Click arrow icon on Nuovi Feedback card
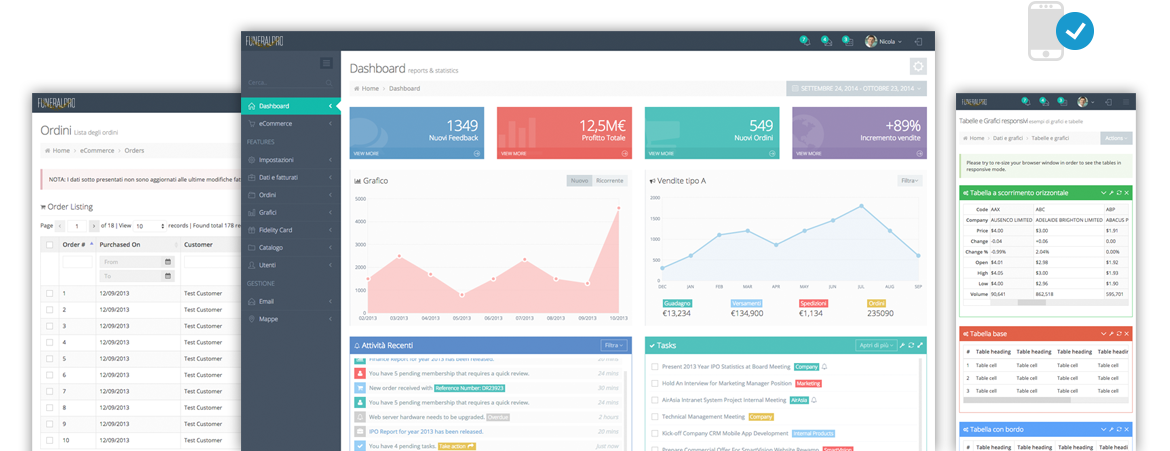1170x451 pixels. coord(477,153)
